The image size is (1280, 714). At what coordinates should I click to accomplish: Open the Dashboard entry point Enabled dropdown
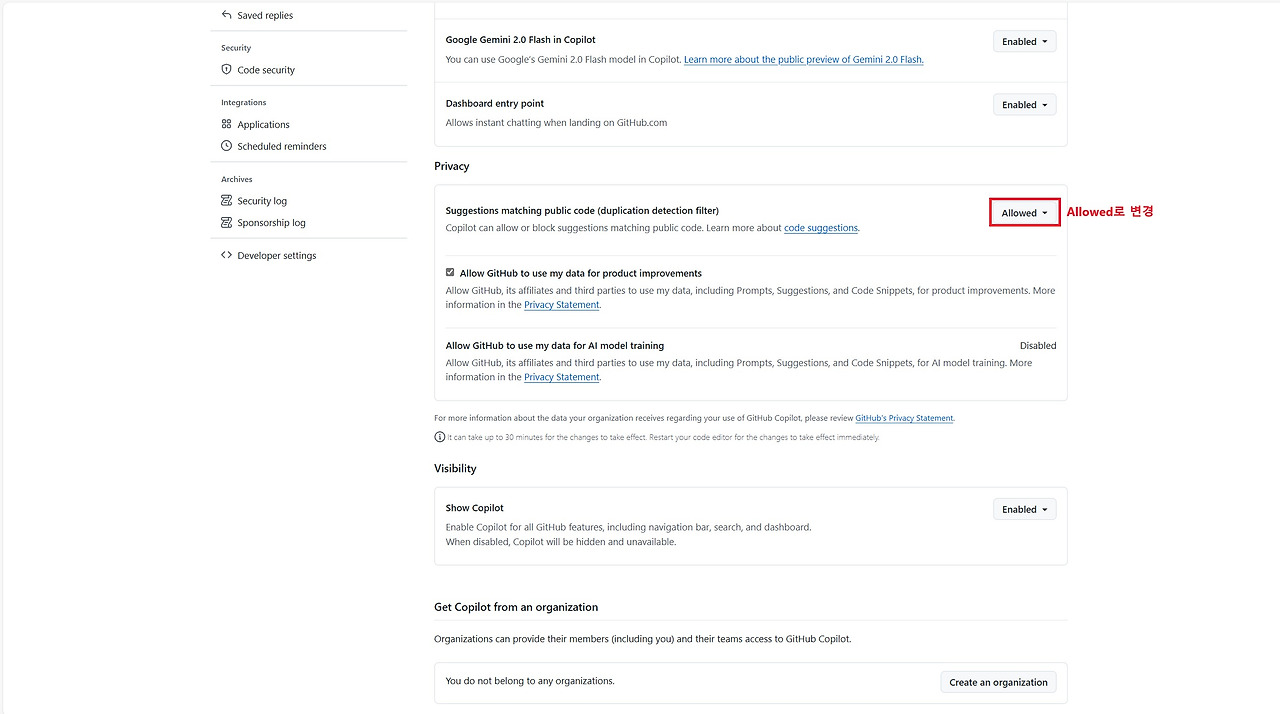pyautogui.click(x=1023, y=104)
